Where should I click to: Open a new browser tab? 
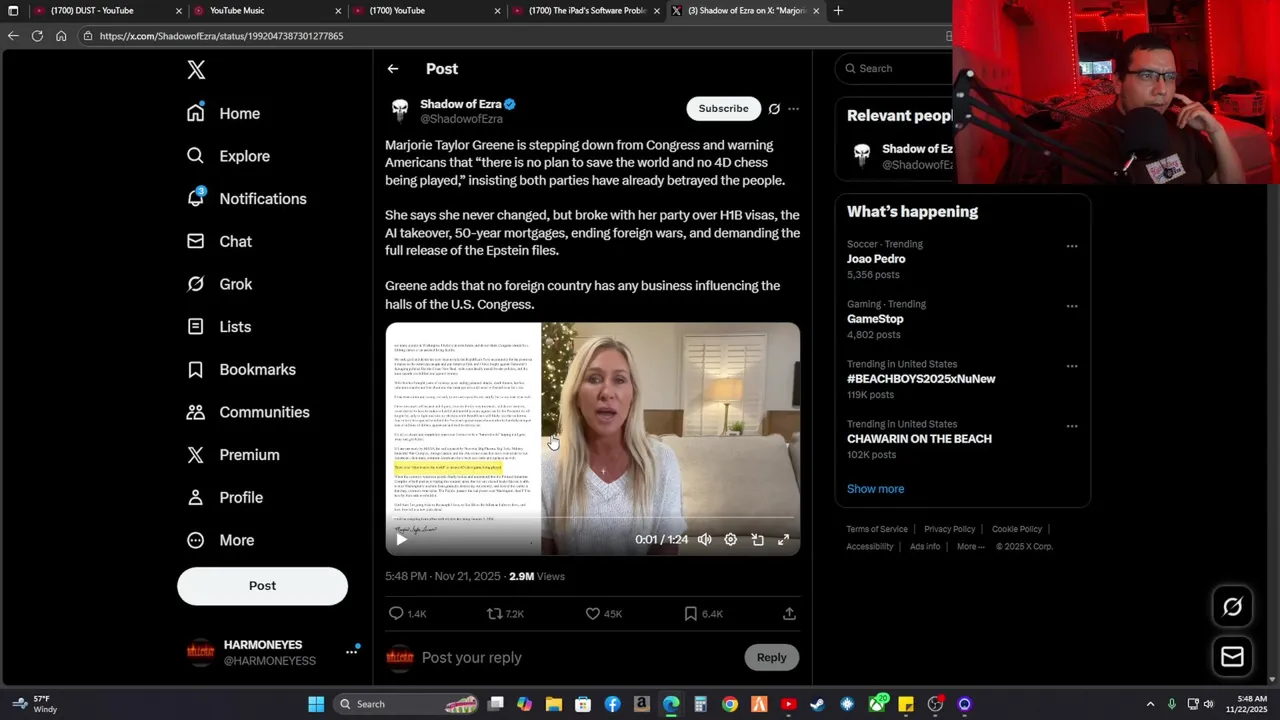[838, 11]
